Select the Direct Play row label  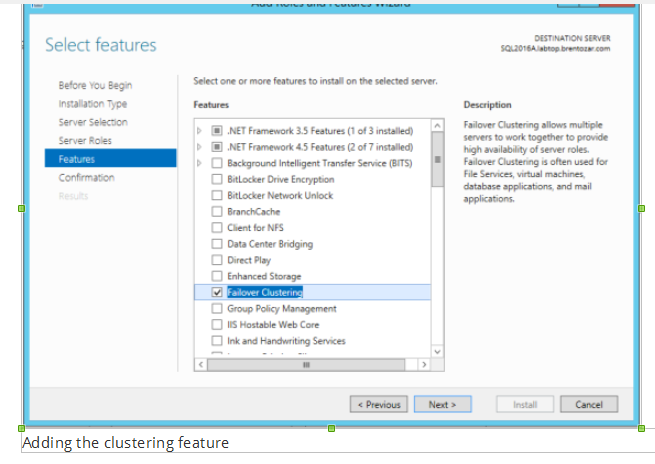point(249,260)
